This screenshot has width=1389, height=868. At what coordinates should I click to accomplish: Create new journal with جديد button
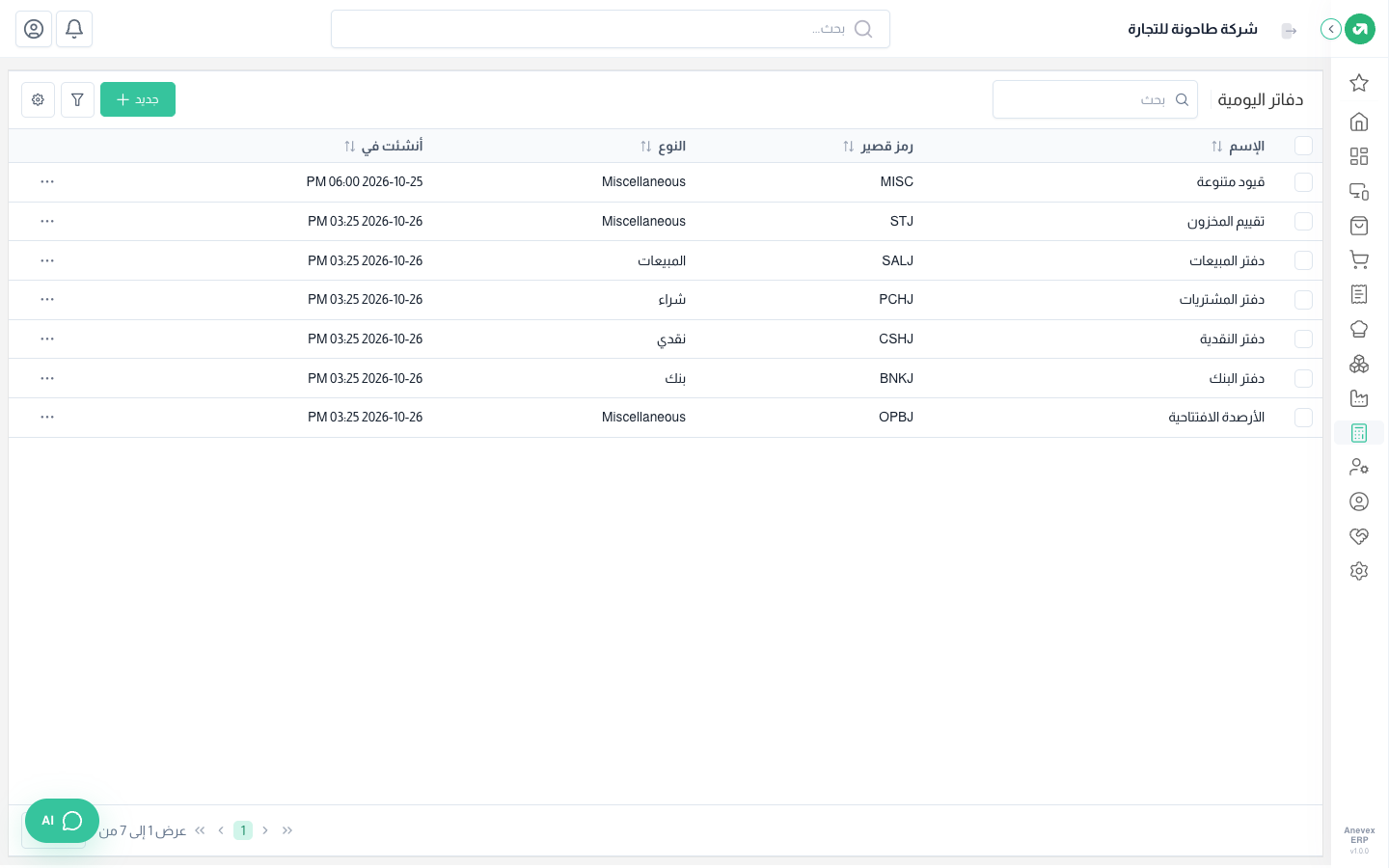[x=138, y=99]
